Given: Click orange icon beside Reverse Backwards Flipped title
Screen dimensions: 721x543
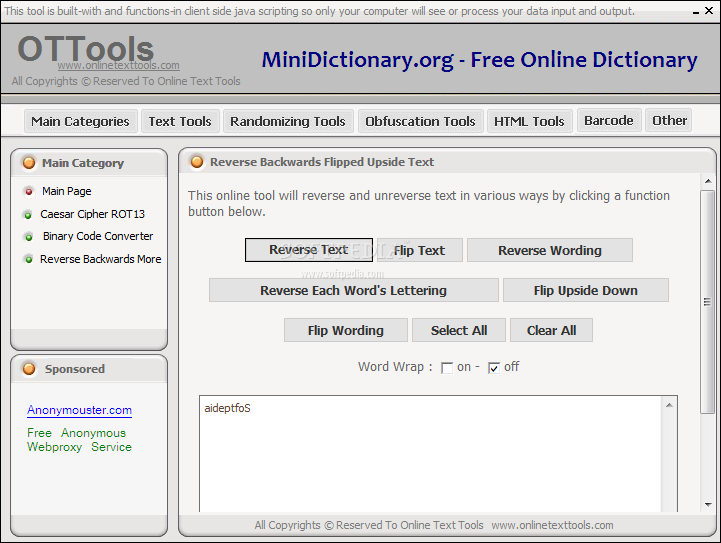Looking at the screenshot, I should (x=197, y=162).
